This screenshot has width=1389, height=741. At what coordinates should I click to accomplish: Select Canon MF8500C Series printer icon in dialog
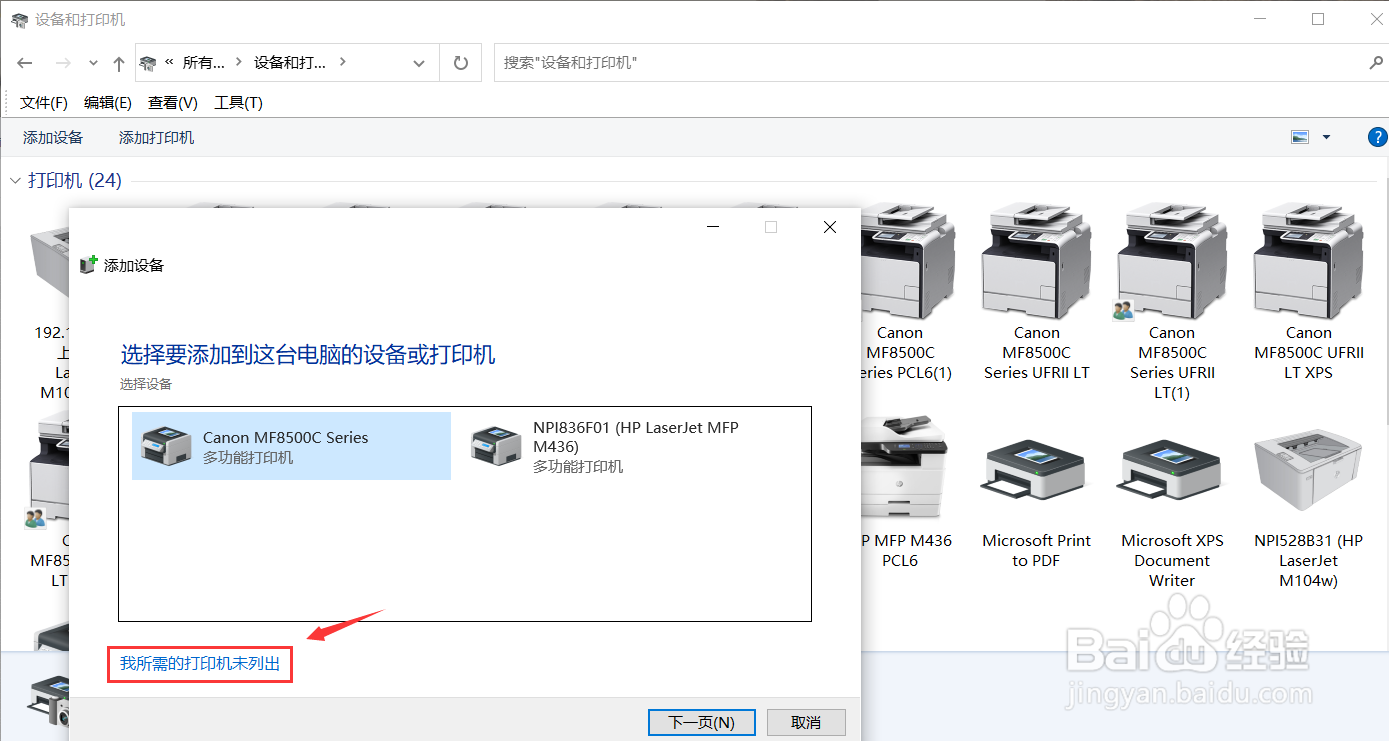coord(166,446)
